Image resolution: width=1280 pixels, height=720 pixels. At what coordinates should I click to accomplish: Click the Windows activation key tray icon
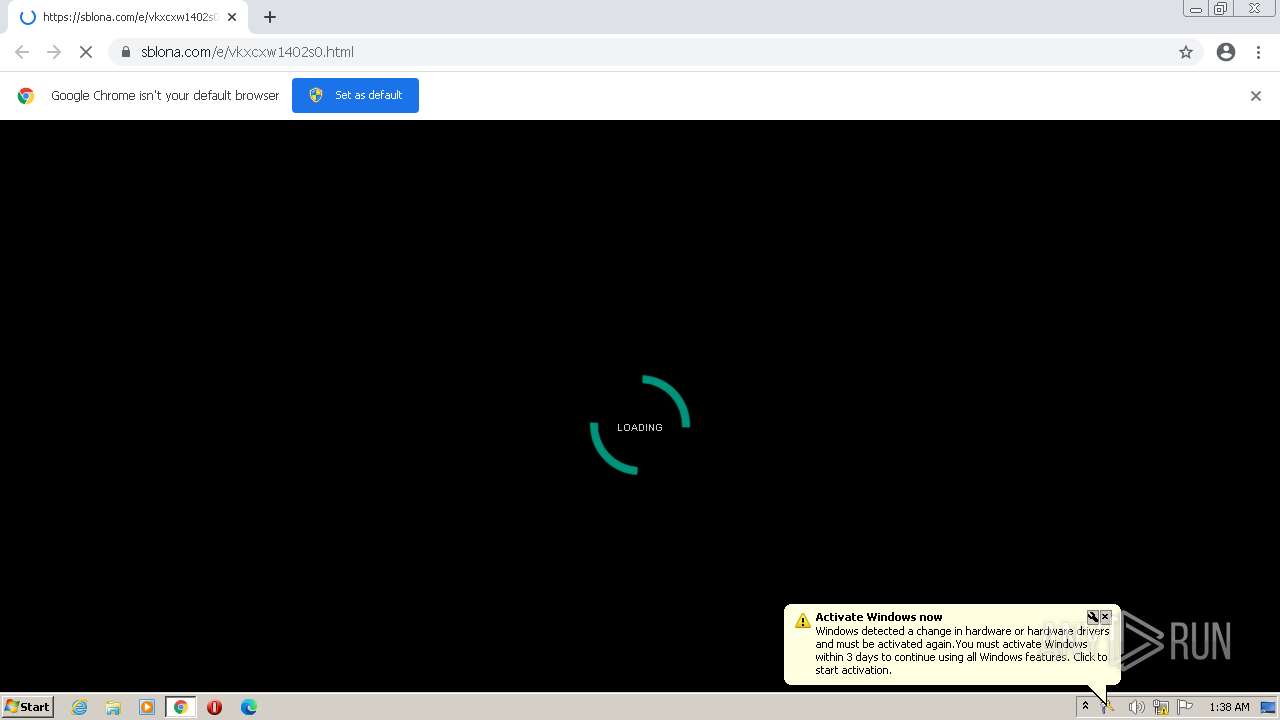coord(1109,707)
